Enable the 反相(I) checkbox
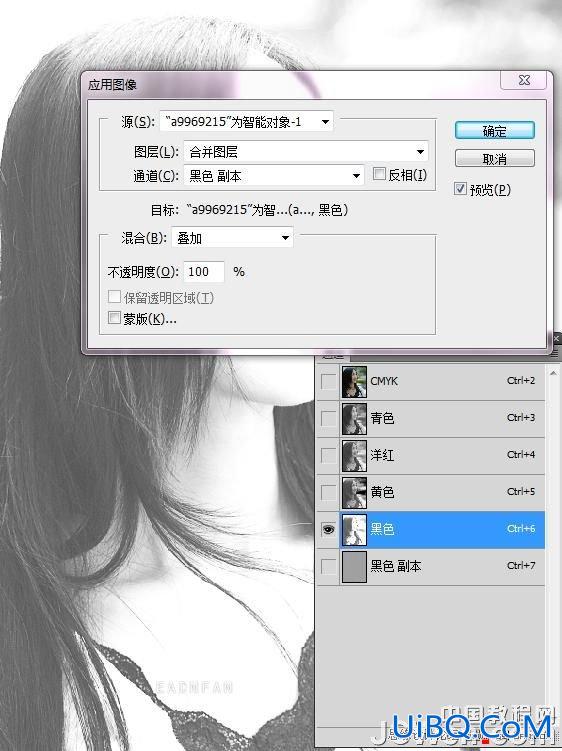Image resolution: width=562 pixels, height=751 pixels. 379,174
